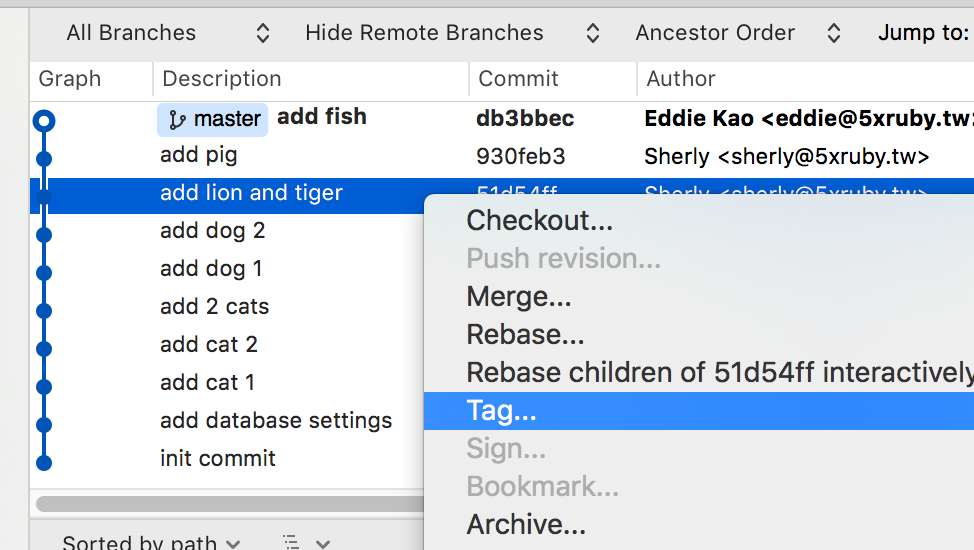This screenshot has height=550, width=974.
Task: Pick Rebase... from the context menu
Action: tap(525, 334)
